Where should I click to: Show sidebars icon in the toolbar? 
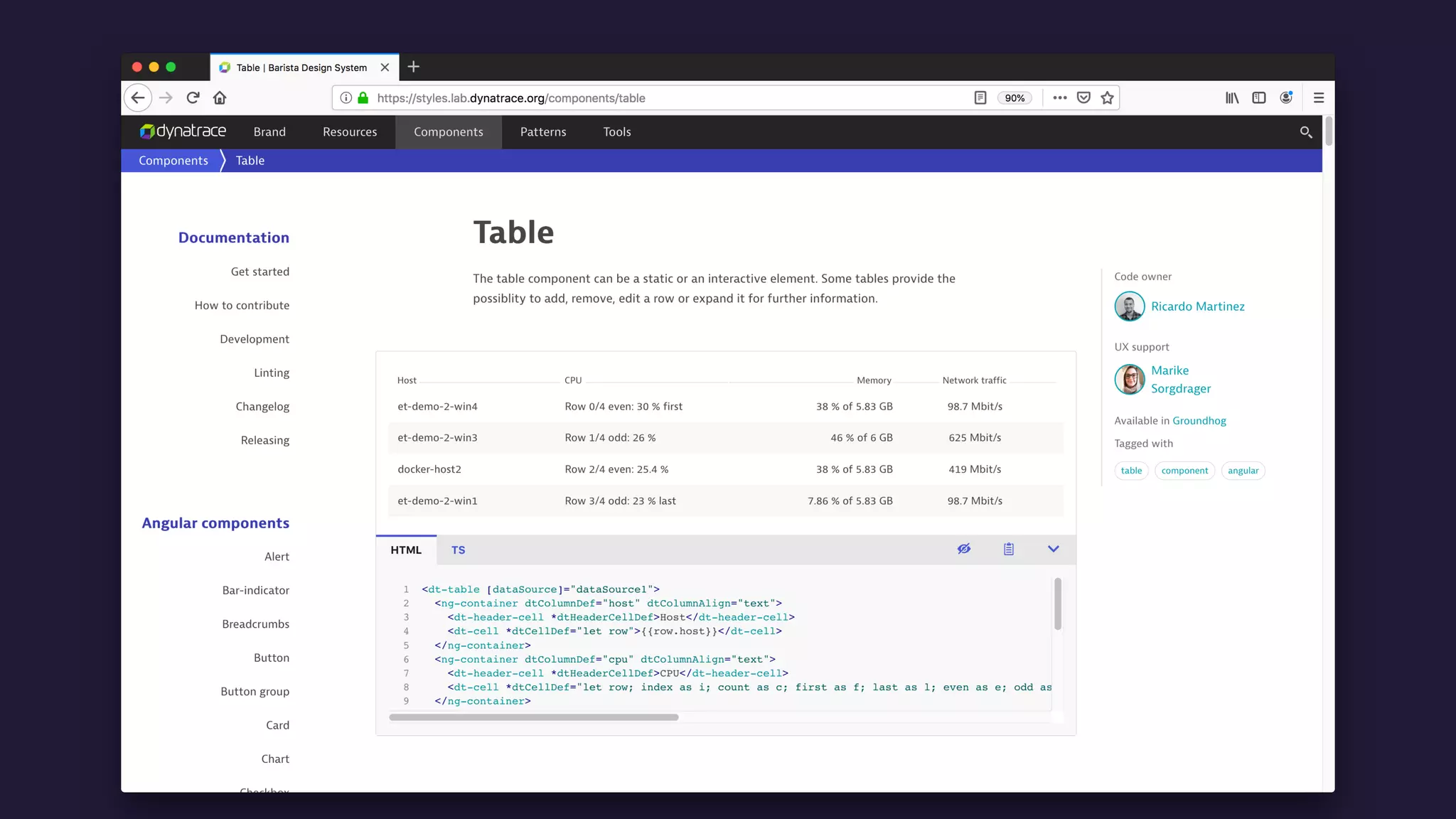tap(1259, 98)
